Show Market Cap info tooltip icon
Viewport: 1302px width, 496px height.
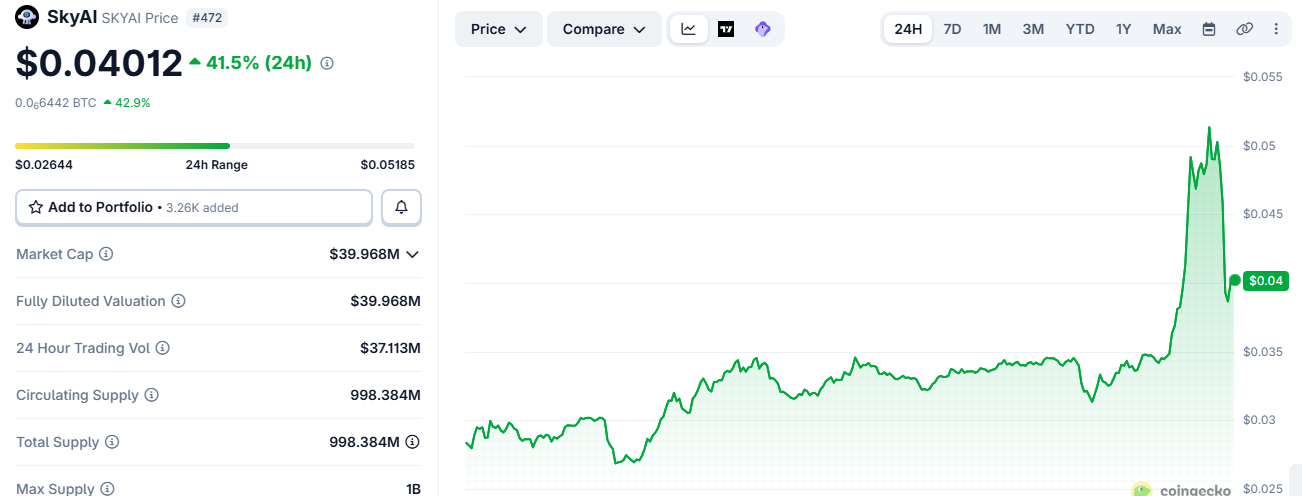(106, 254)
